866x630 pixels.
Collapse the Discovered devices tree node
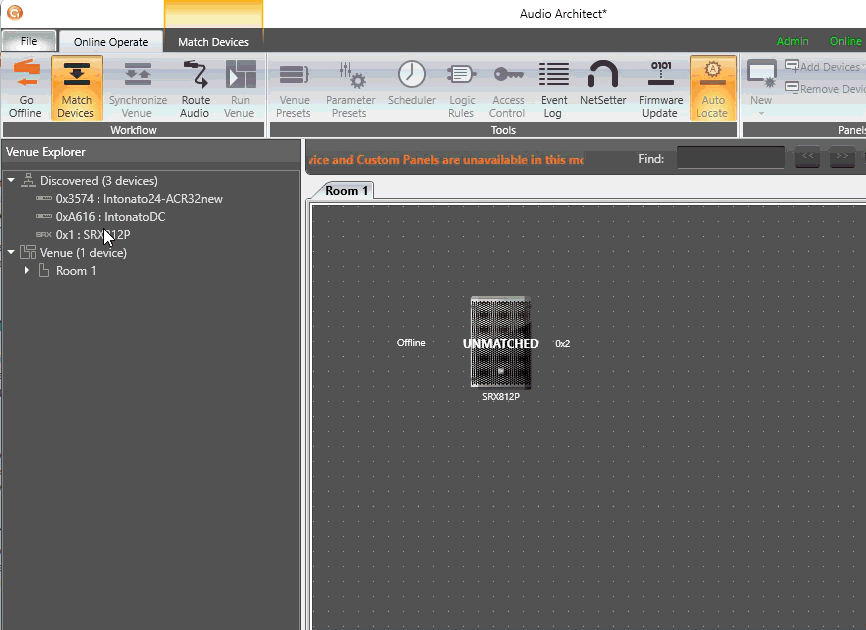pos(11,181)
